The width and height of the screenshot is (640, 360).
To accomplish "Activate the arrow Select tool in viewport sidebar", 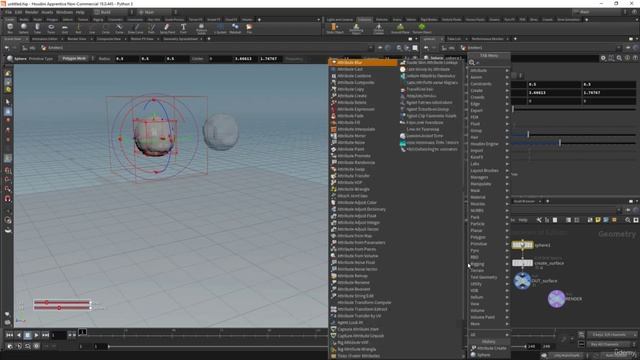I will point(8,102).
